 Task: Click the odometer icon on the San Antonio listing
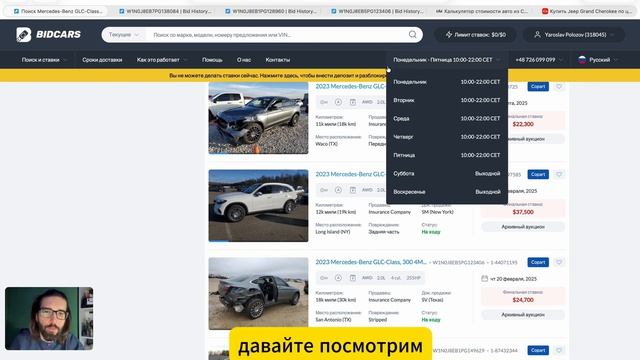pyautogui.click(x=338, y=278)
